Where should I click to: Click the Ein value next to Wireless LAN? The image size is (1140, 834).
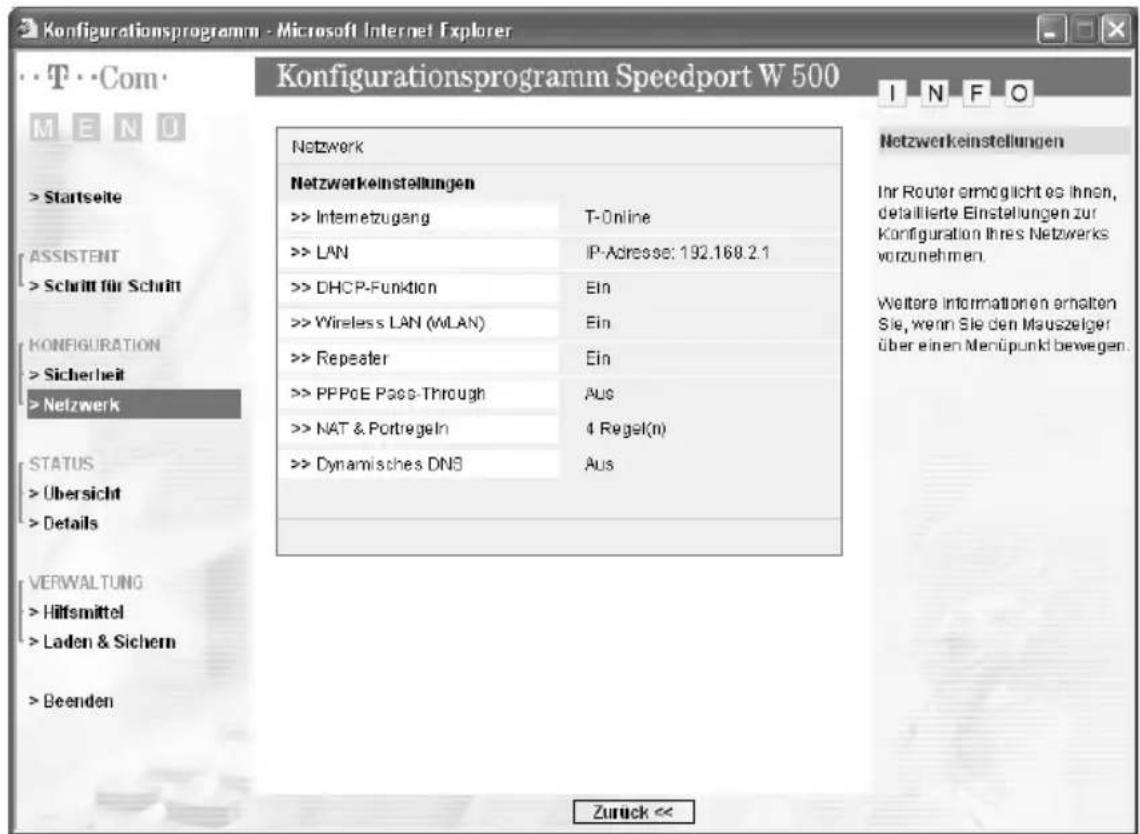[598, 322]
